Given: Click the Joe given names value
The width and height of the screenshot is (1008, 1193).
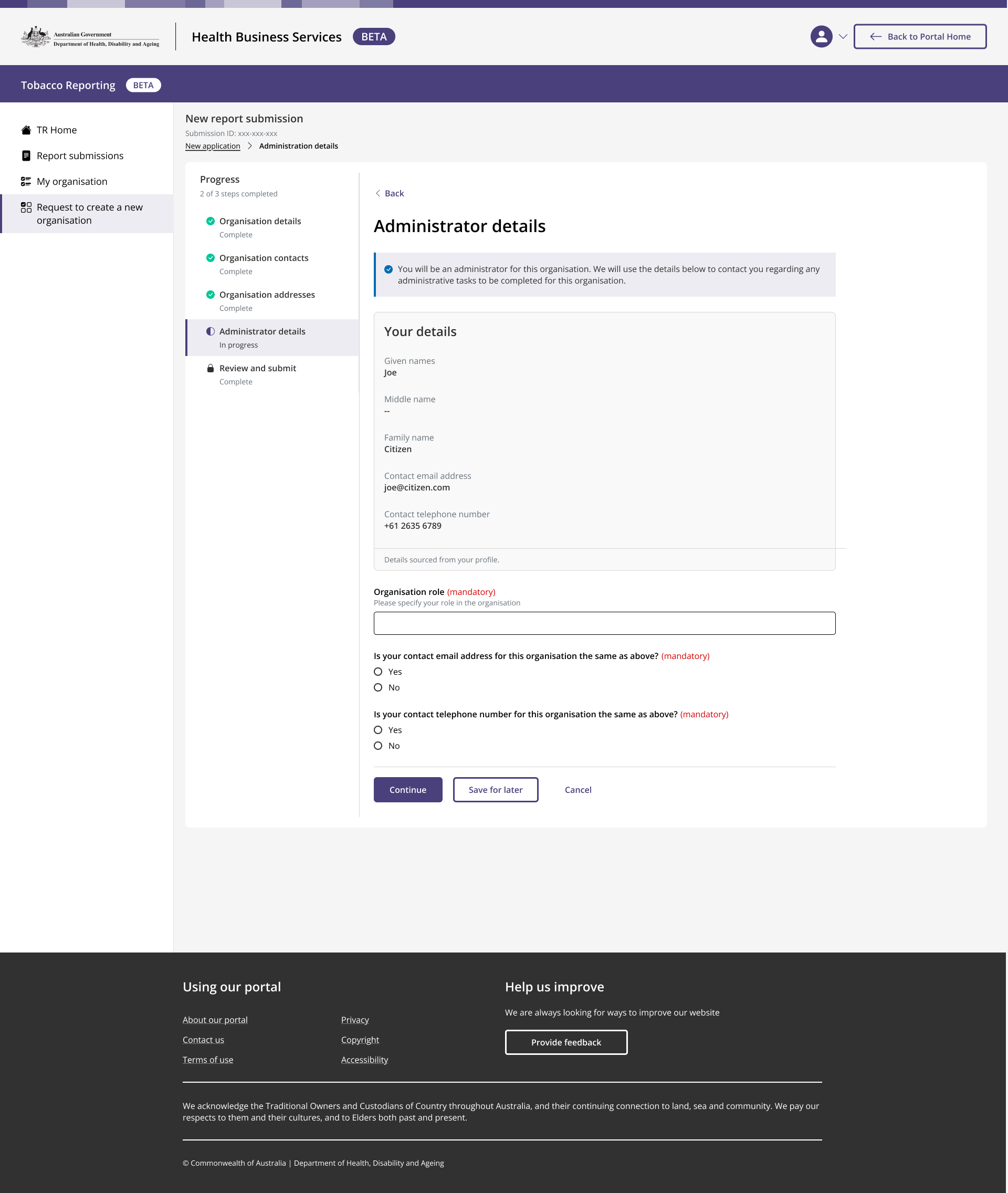Looking at the screenshot, I should click(390, 373).
